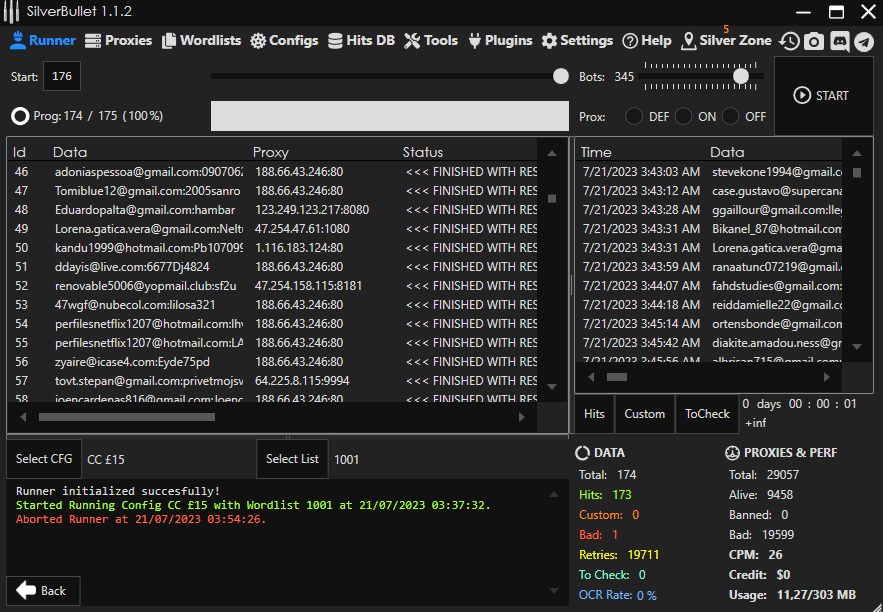Click time entry 7/21/2023 3:43:03 AM
Screen dimensions: 883x612
tap(641, 172)
